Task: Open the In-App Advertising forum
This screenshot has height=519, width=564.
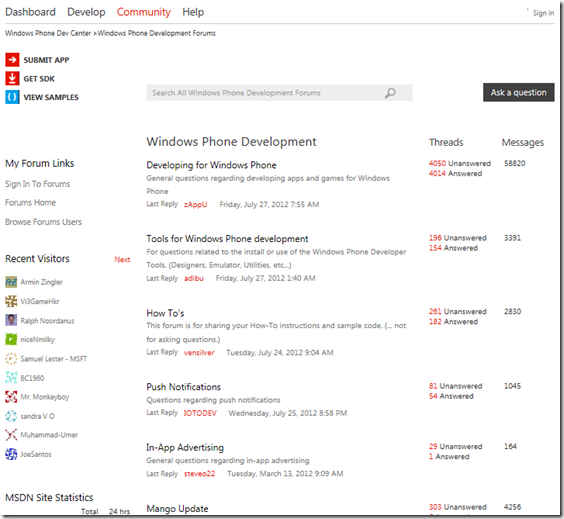Action: [185, 448]
